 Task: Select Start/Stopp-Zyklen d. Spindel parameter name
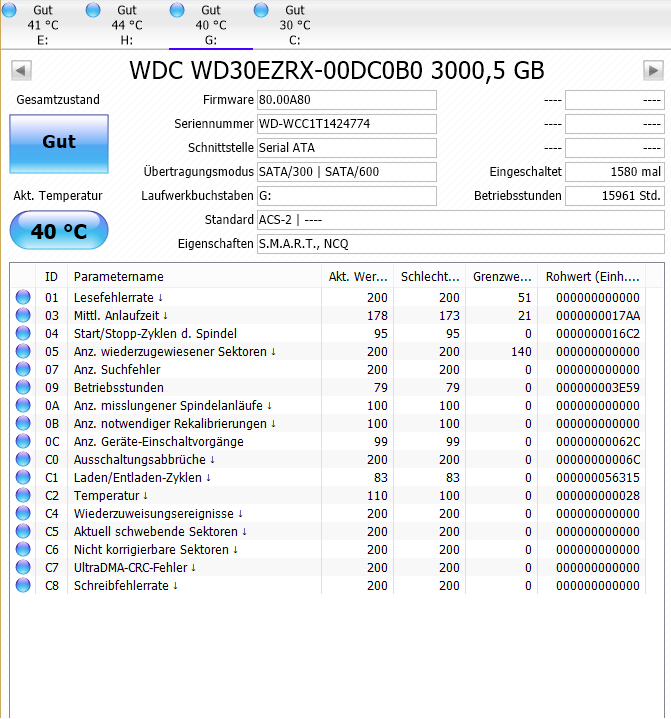coord(155,333)
